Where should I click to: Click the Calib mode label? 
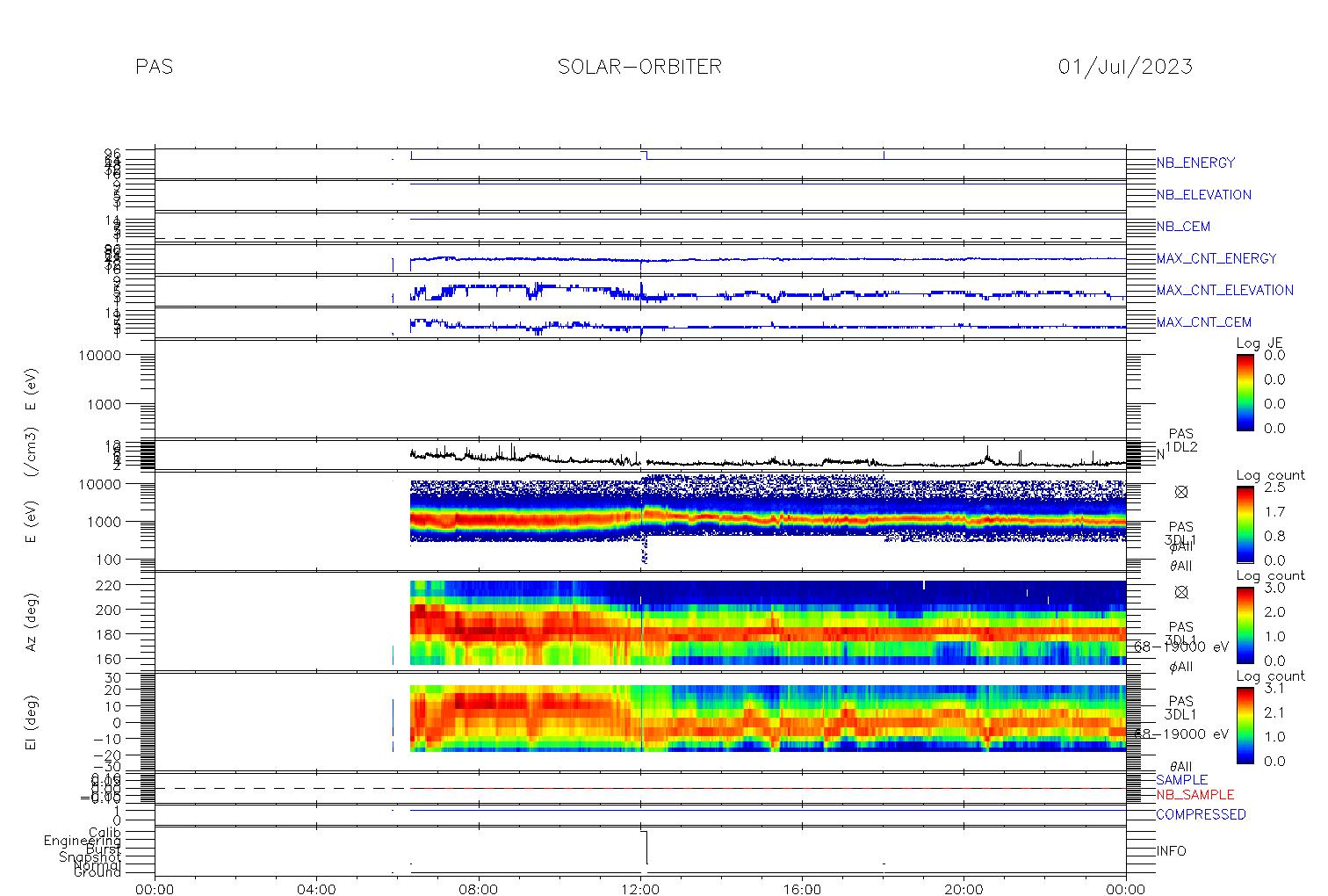click(x=105, y=832)
